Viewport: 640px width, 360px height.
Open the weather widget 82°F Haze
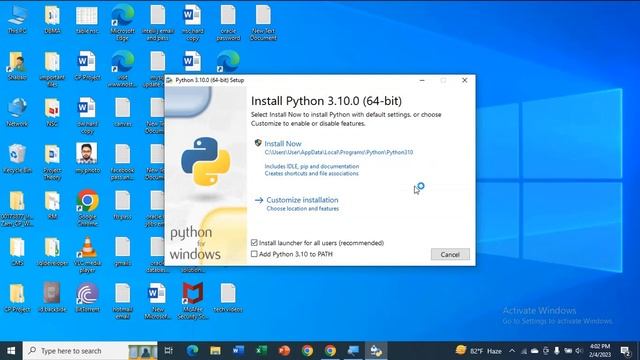point(479,351)
